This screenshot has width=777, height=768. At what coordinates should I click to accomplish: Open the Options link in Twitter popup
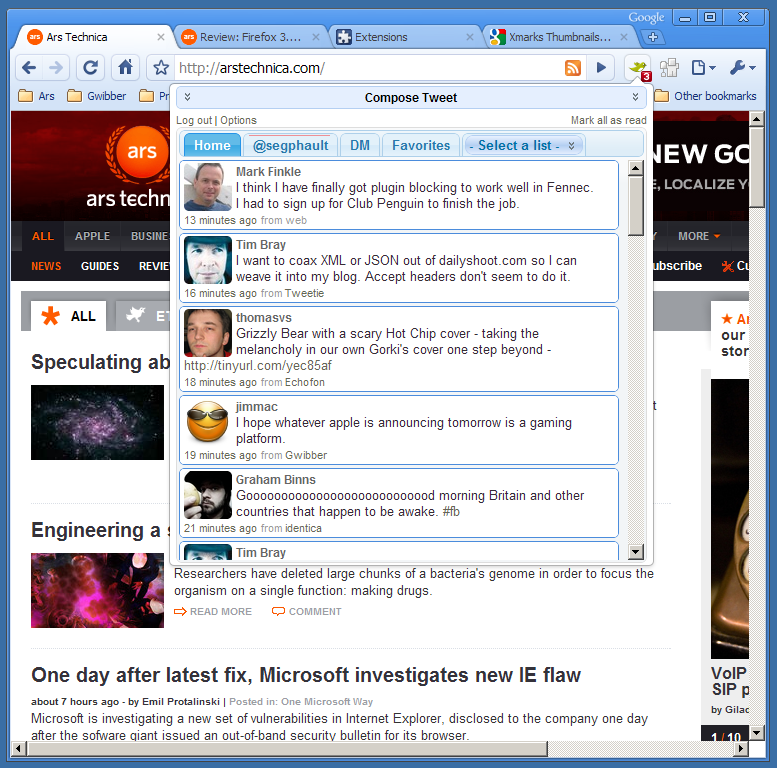coord(238,120)
